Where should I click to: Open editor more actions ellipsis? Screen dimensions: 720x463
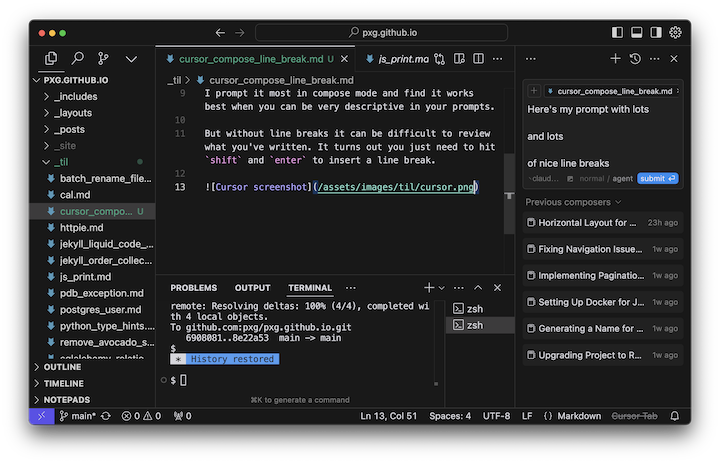click(498, 59)
